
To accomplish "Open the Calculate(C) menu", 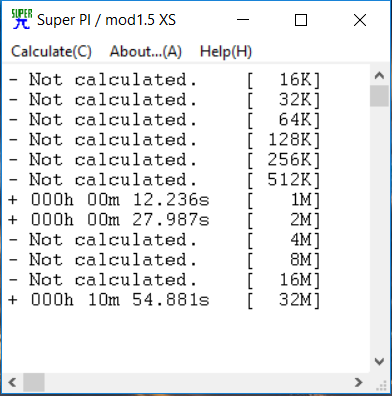I will pyautogui.click(x=51, y=52).
